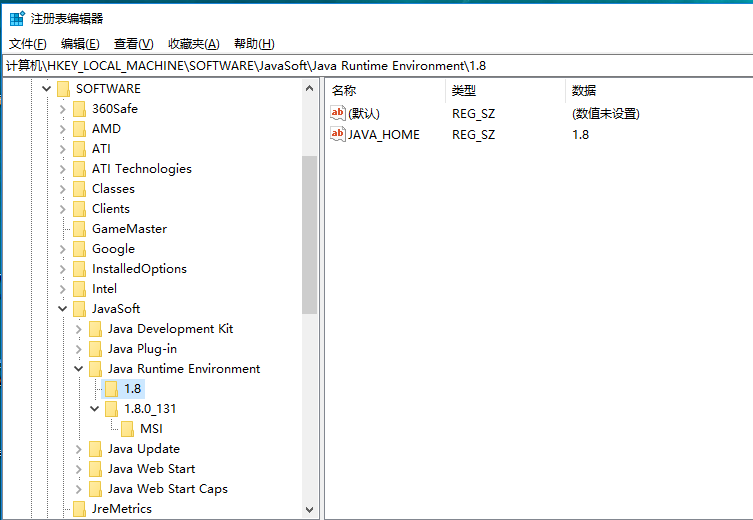
Task: Click the (默认) default value icon
Action: [x=338, y=114]
